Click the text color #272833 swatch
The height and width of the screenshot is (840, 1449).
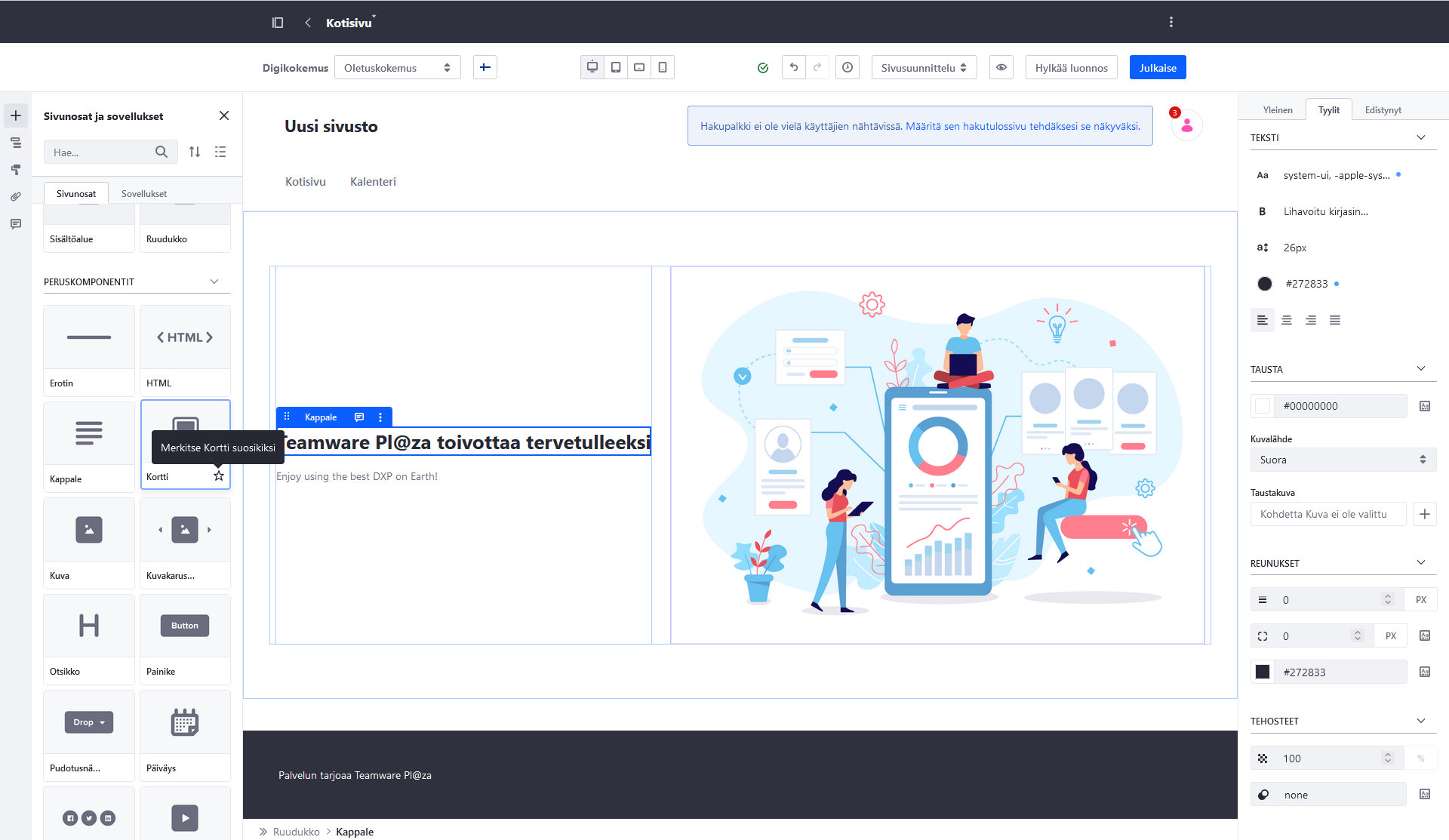pos(1265,284)
